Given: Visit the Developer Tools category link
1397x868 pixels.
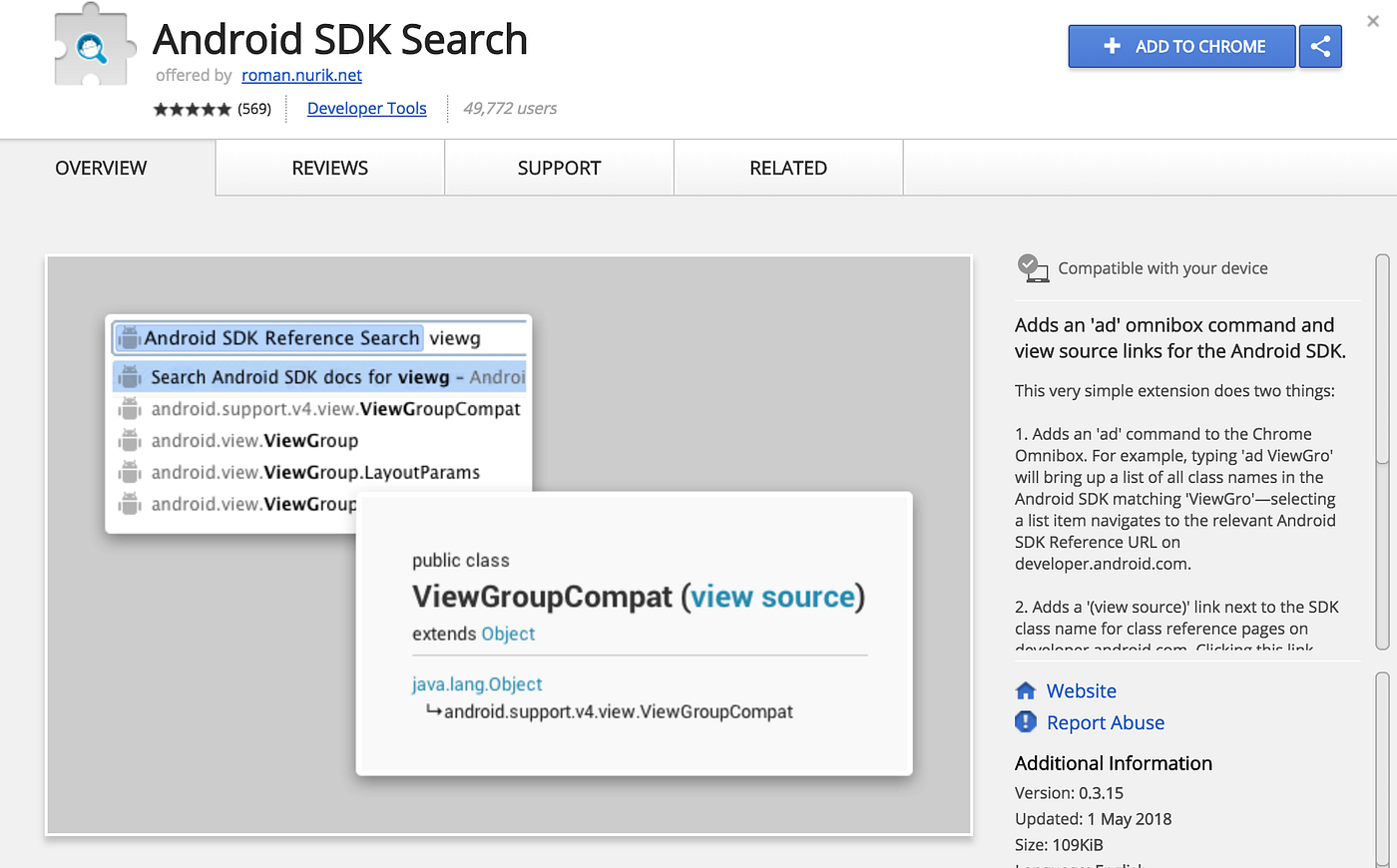Looking at the screenshot, I should (x=366, y=108).
